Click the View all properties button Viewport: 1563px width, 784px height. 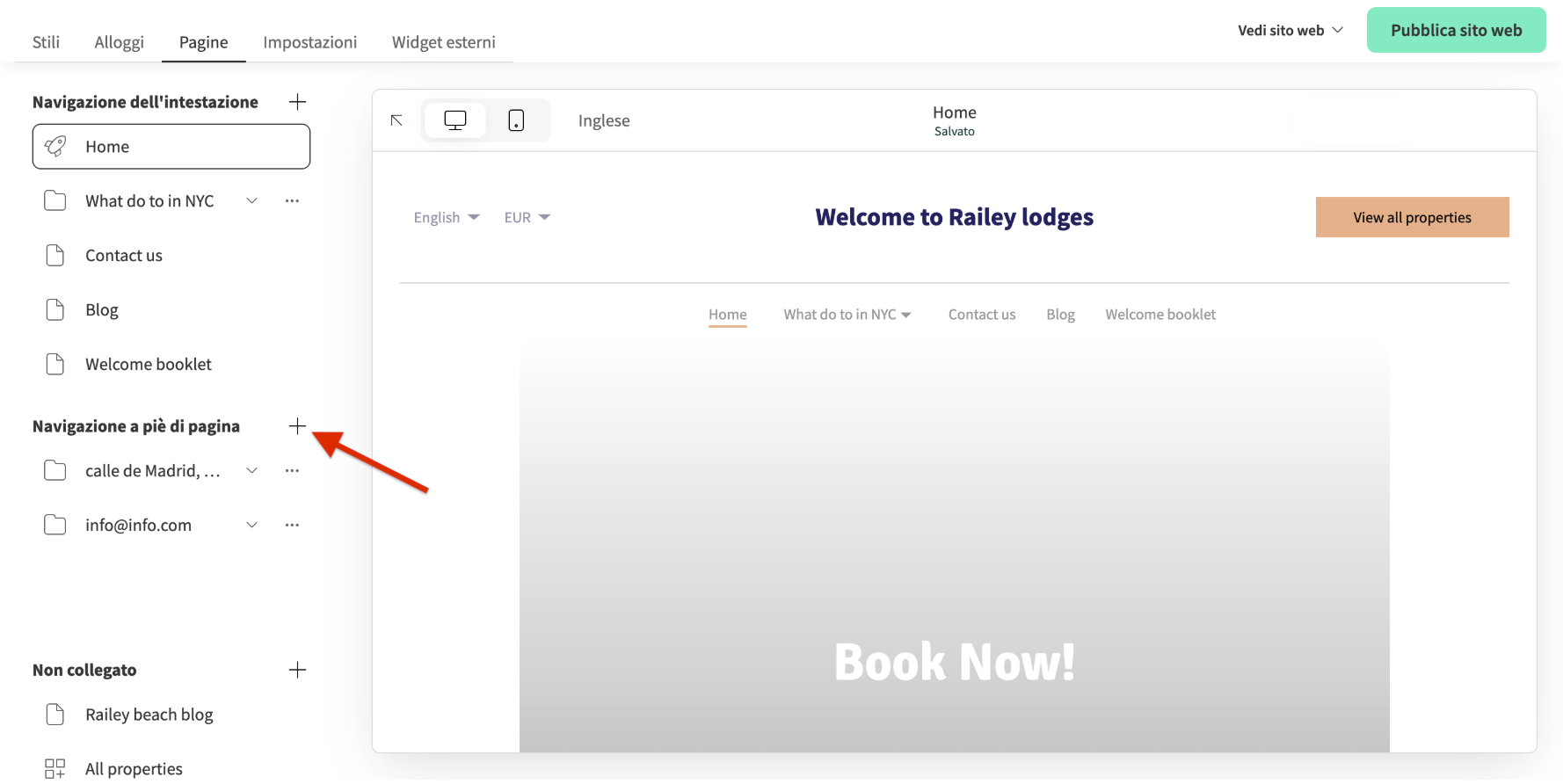1412,217
